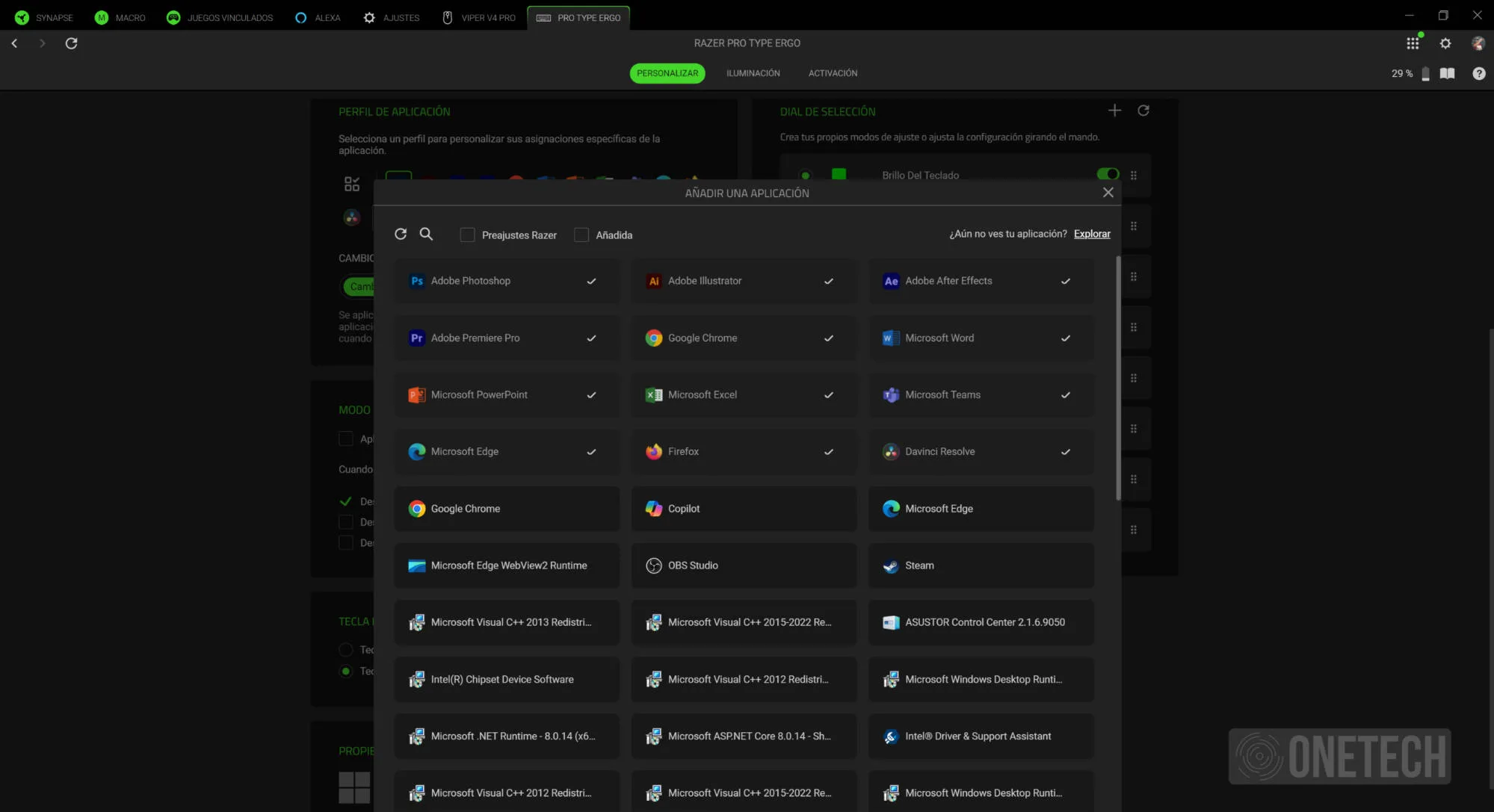Switch to the Viper V4 Pro device tab
The image size is (1494, 812).
click(479, 17)
